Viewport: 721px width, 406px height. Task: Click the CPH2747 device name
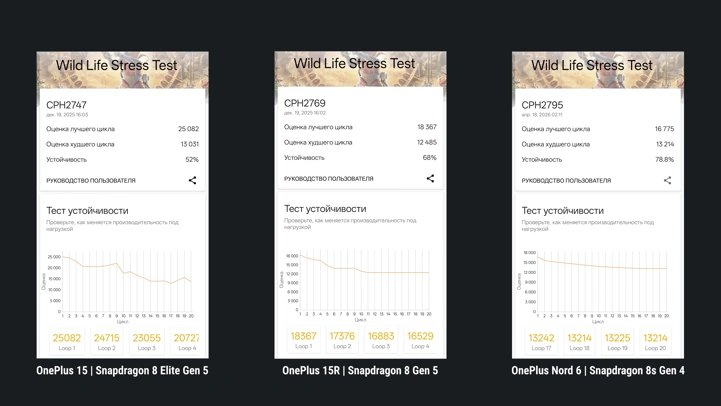click(66, 105)
